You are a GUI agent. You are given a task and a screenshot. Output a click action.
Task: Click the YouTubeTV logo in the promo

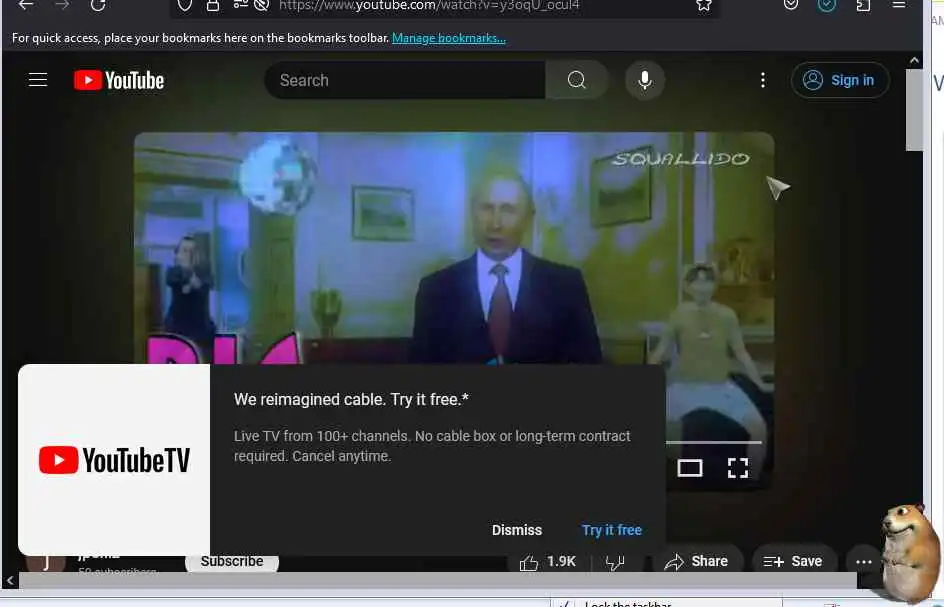click(x=114, y=460)
